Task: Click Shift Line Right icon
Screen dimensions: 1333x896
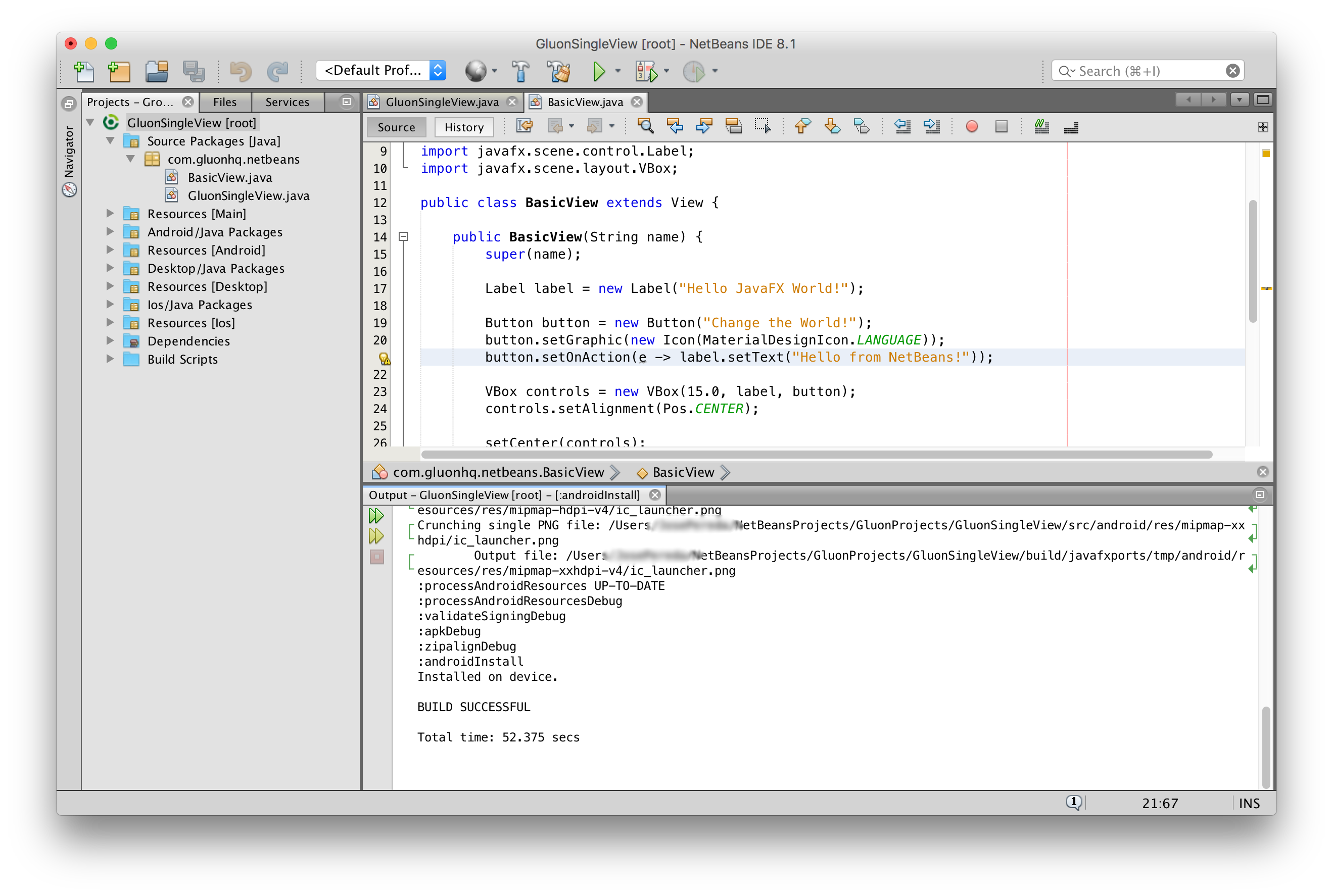Action: [932, 126]
